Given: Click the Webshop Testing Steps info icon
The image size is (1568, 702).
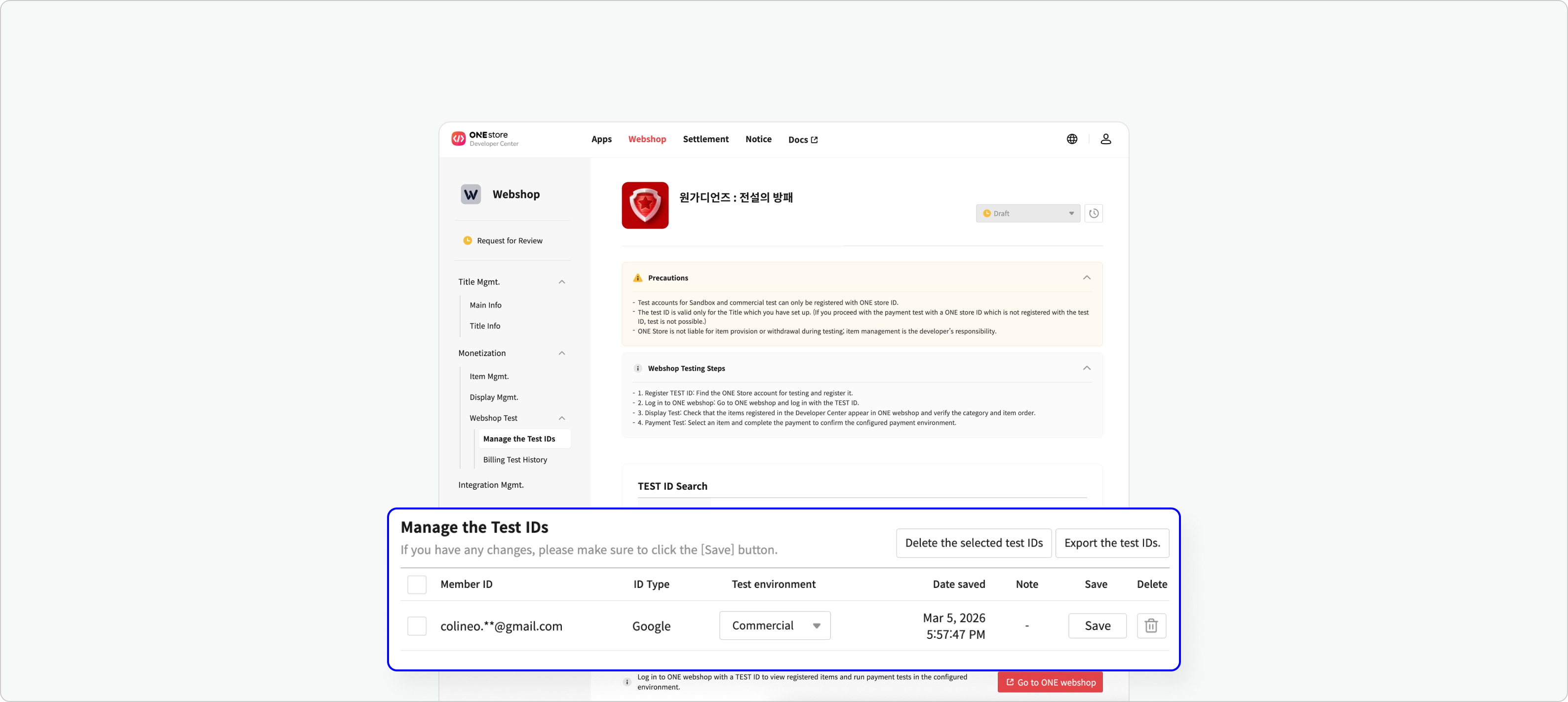Looking at the screenshot, I should (637, 368).
